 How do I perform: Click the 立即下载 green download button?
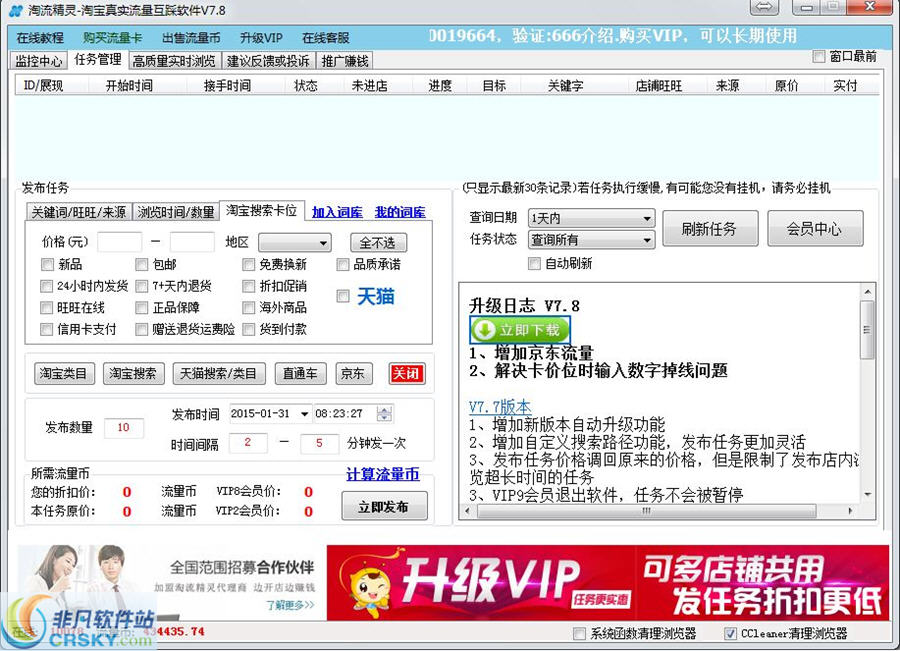pyautogui.click(x=519, y=330)
